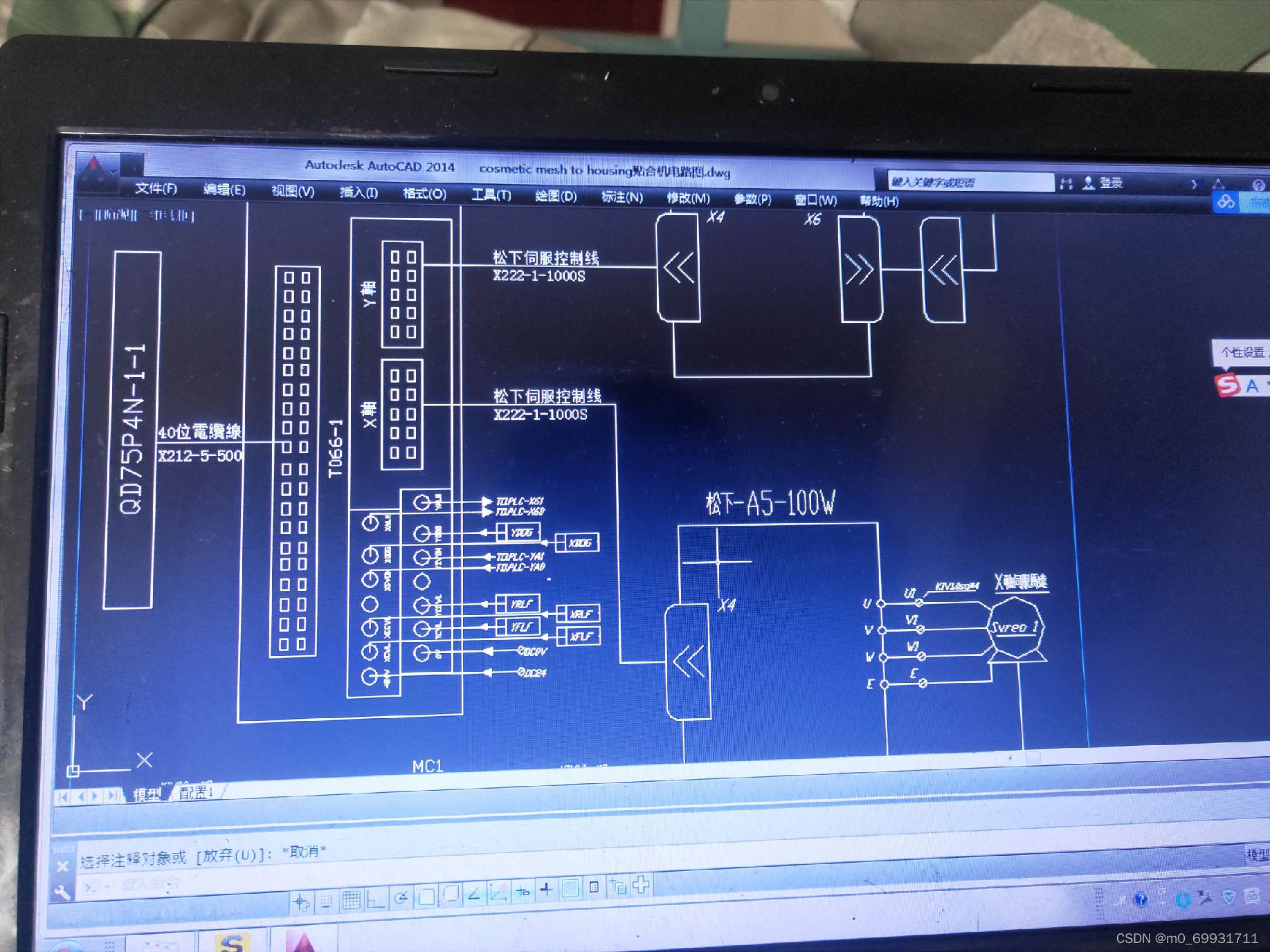Toggle Ortho Mode in status bar
This screenshot has width=1270, height=952.
pyautogui.click(x=376, y=899)
